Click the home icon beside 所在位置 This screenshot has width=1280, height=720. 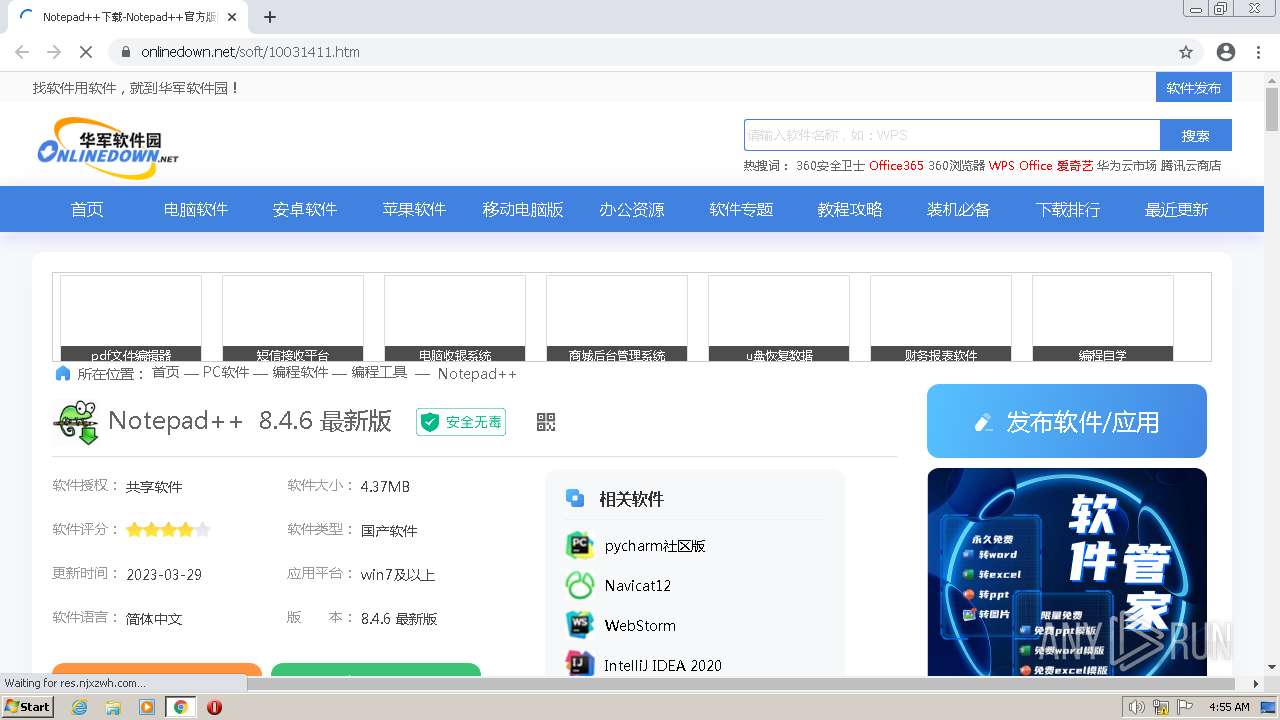click(63, 373)
